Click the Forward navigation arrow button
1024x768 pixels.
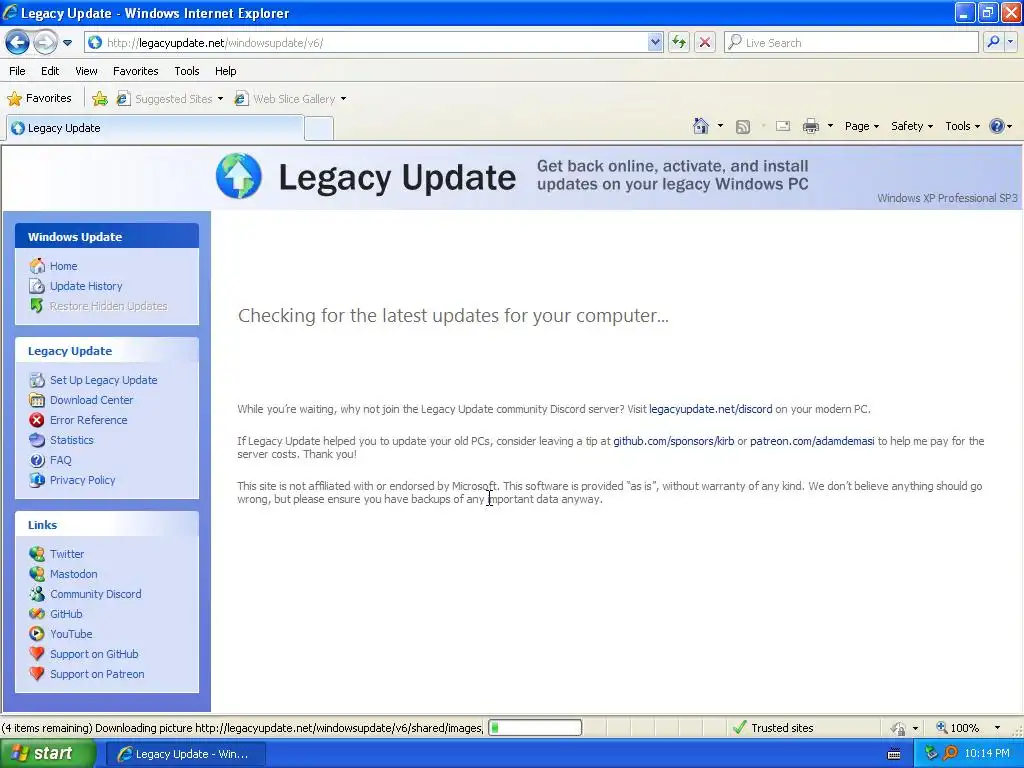(x=45, y=43)
